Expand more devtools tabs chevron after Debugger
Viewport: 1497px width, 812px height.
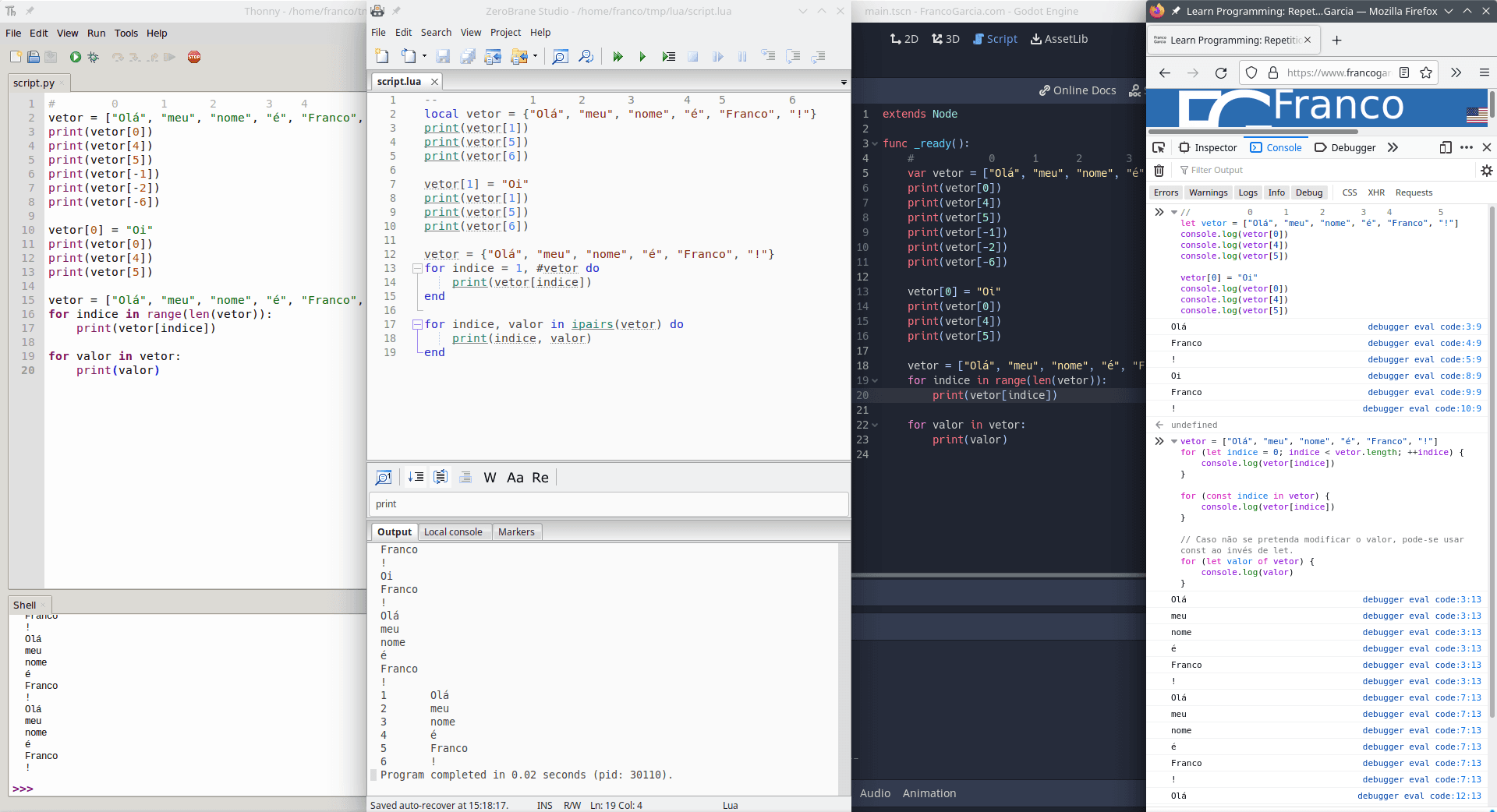tap(1393, 148)
